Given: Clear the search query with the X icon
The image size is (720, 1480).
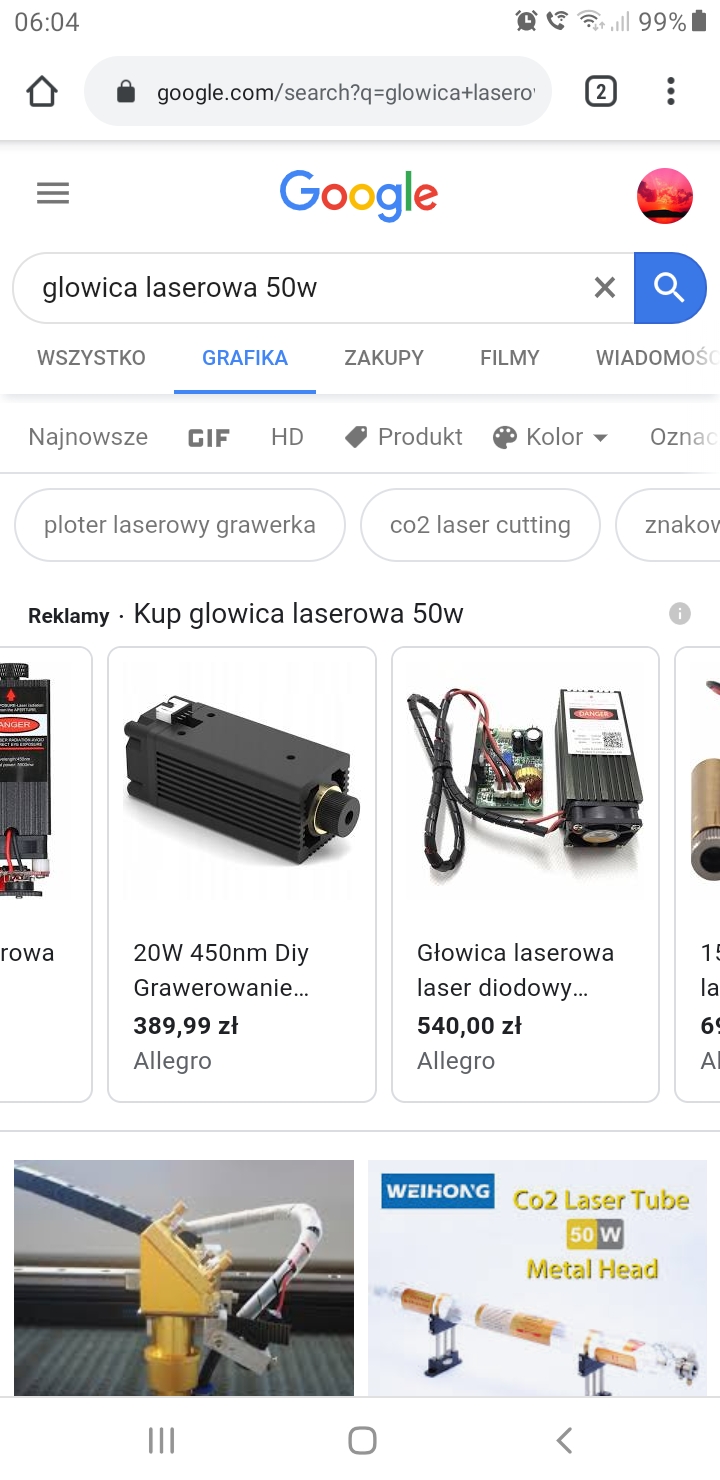Looking at the screenshot, I should 604,288.
